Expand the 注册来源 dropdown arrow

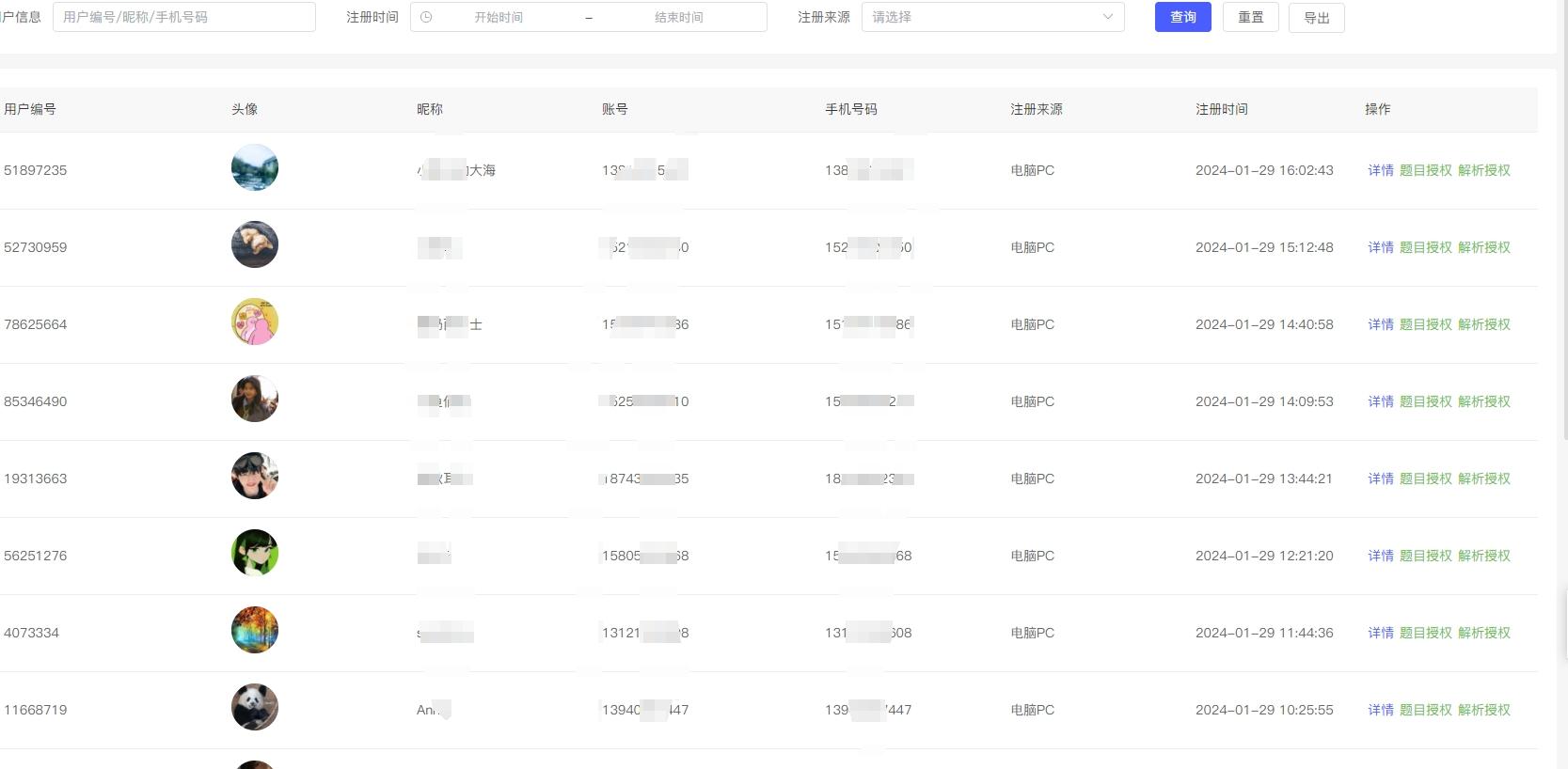click(x=1107, y=17)
